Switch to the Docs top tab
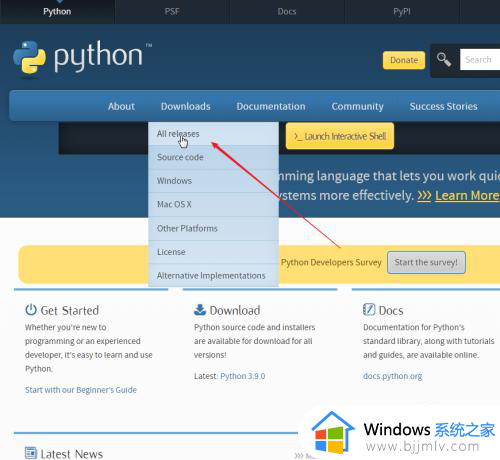Screen dimensions: 500x460 coord(287,12)
